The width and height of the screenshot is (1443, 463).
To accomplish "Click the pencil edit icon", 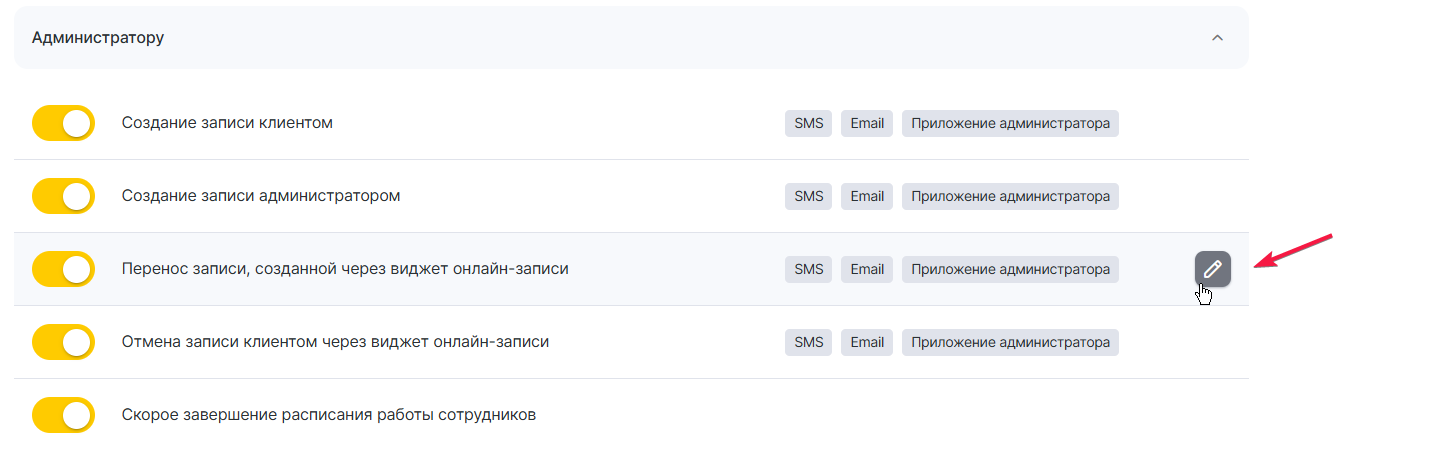I will pyautogui.click(x=1212, y=269).
